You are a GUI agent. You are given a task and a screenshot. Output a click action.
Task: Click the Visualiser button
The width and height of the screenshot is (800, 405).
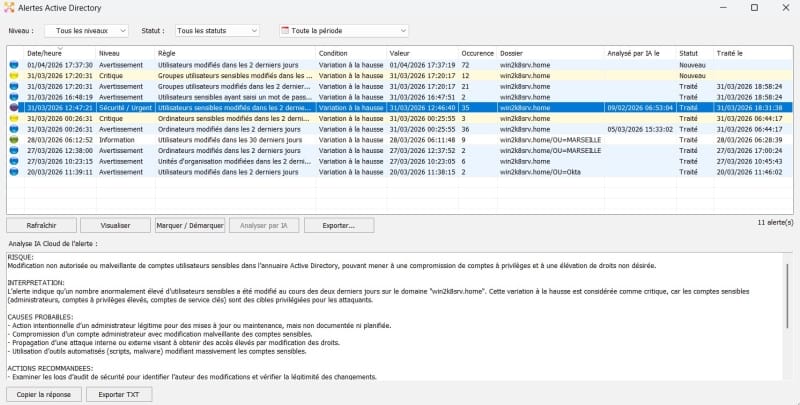point(116,226)
